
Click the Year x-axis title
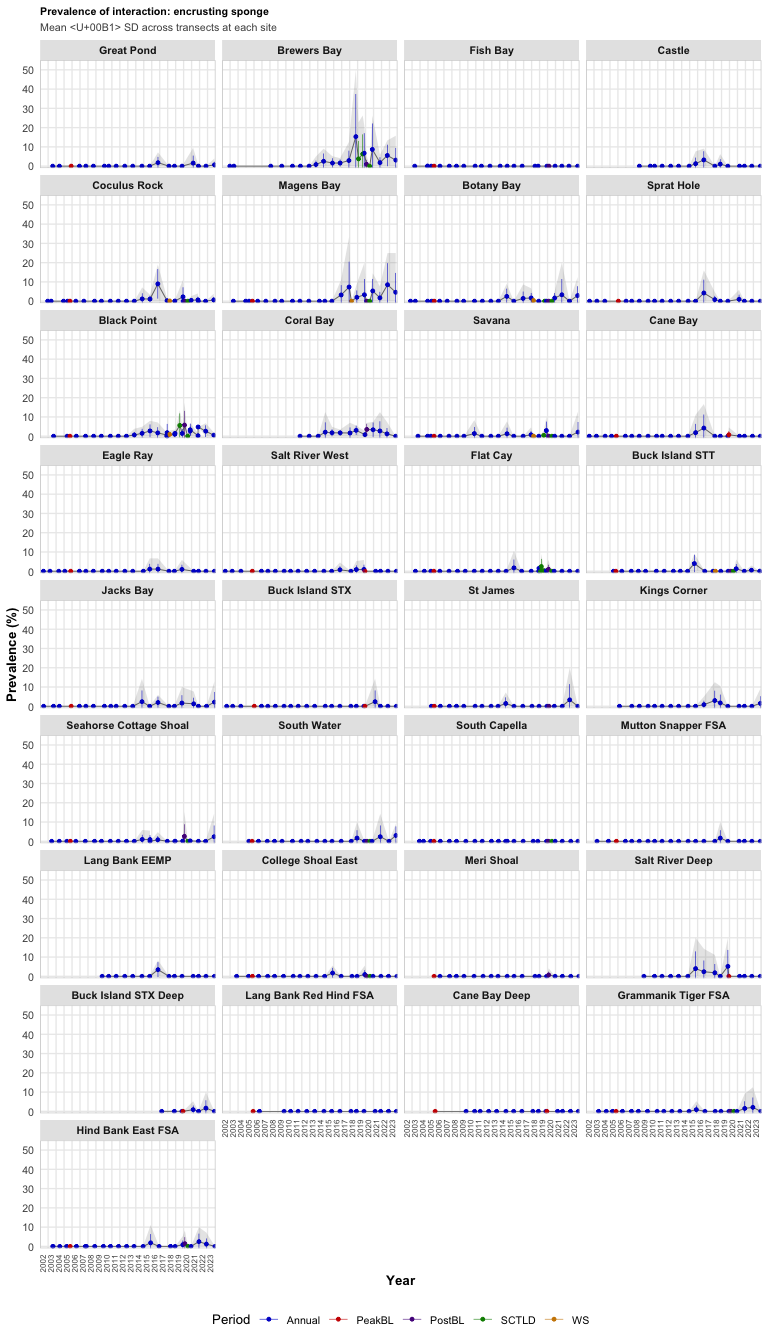(x=400, y=1280)
